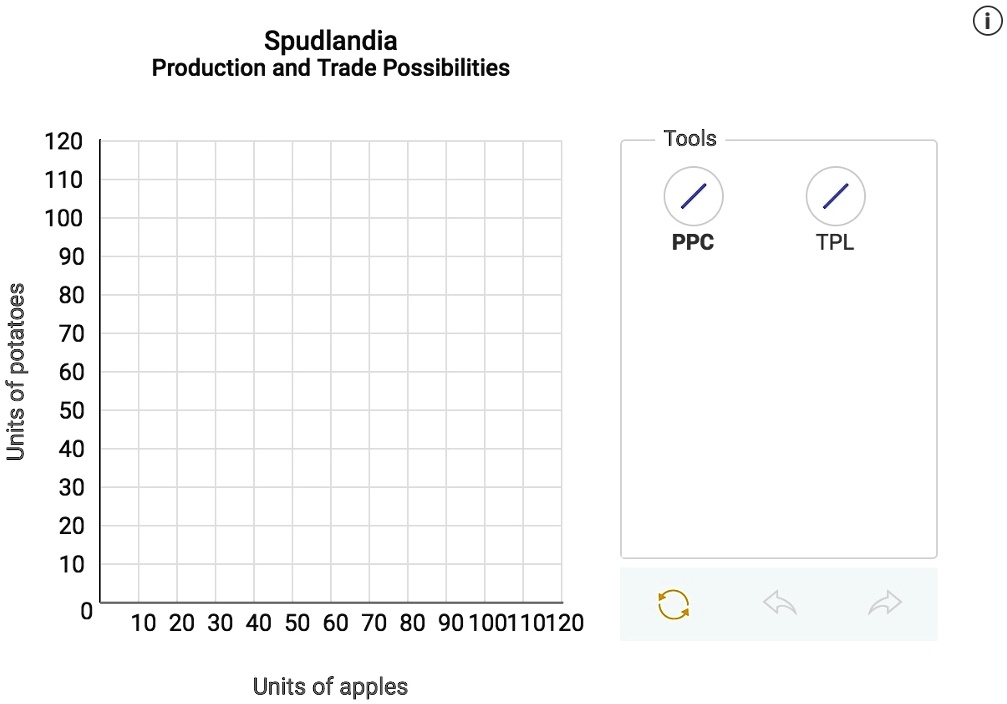1007x704 pixels.
Task: Click the reset graph icon
Action: point(672,604)
